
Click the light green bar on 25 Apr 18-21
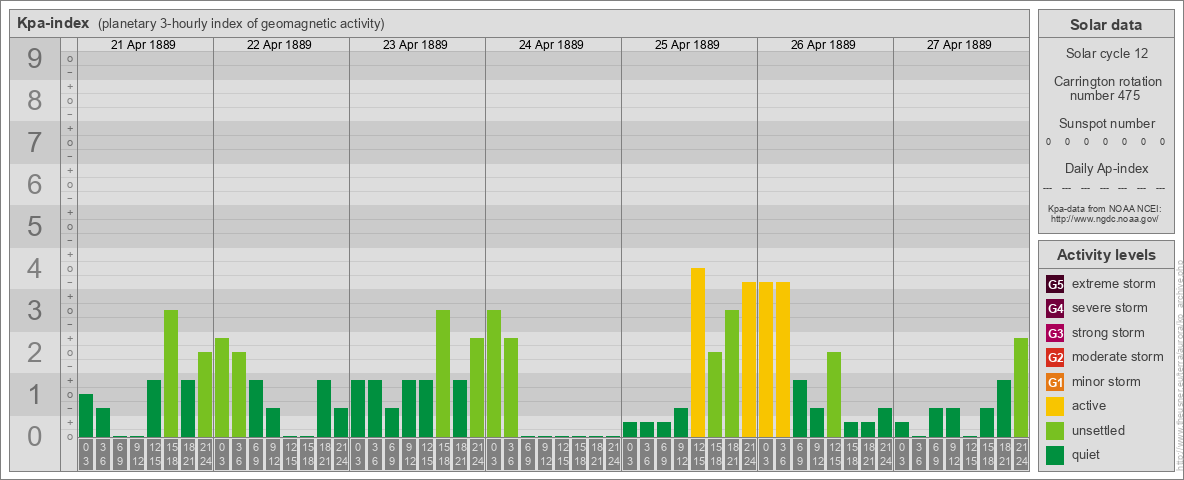click(732, 374)
